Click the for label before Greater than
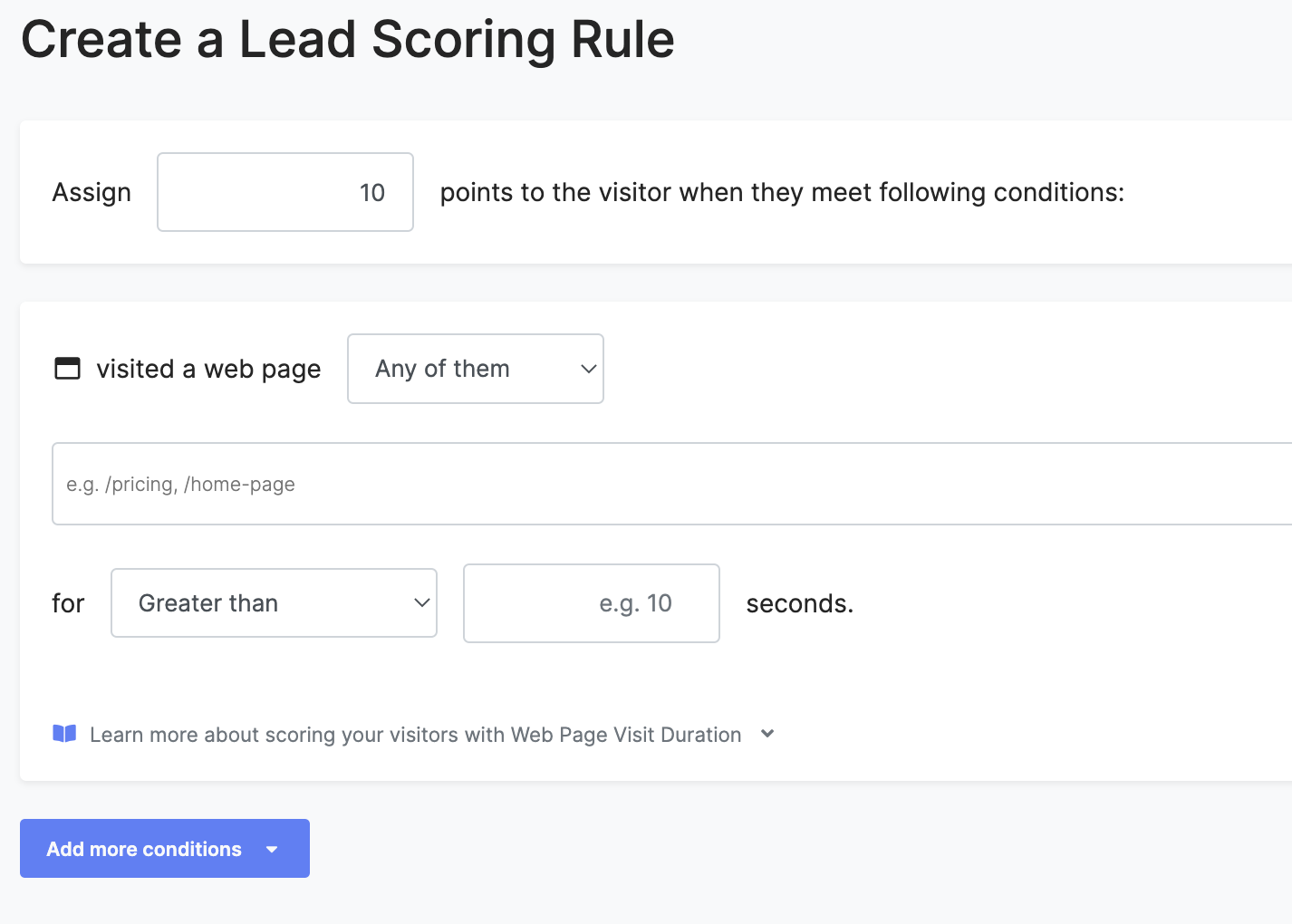The height and width of the screenshot is (924, 1292). 68,603
